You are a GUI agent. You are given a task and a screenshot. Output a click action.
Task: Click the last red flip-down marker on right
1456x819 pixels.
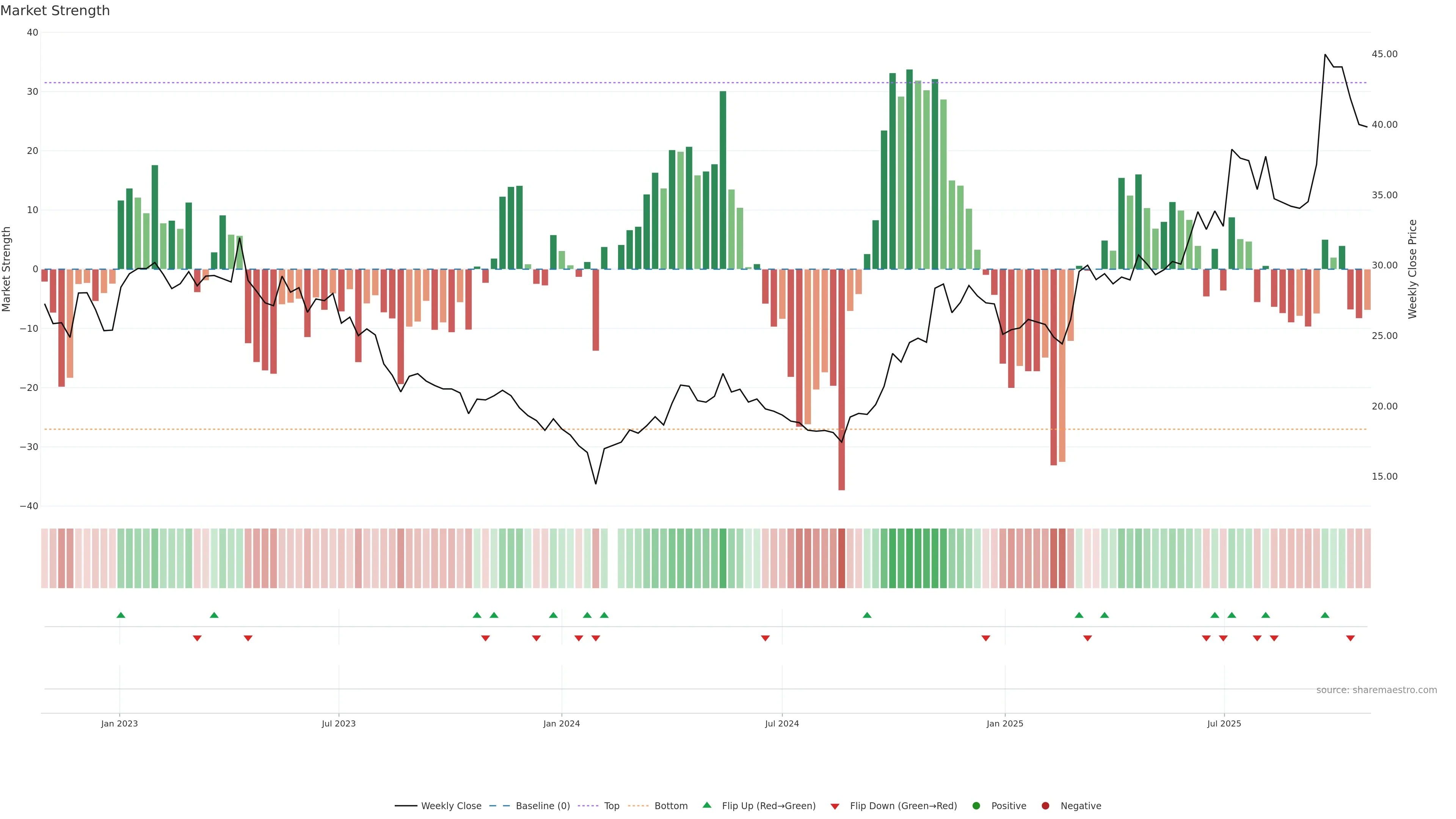click(x=1350, y=638)
